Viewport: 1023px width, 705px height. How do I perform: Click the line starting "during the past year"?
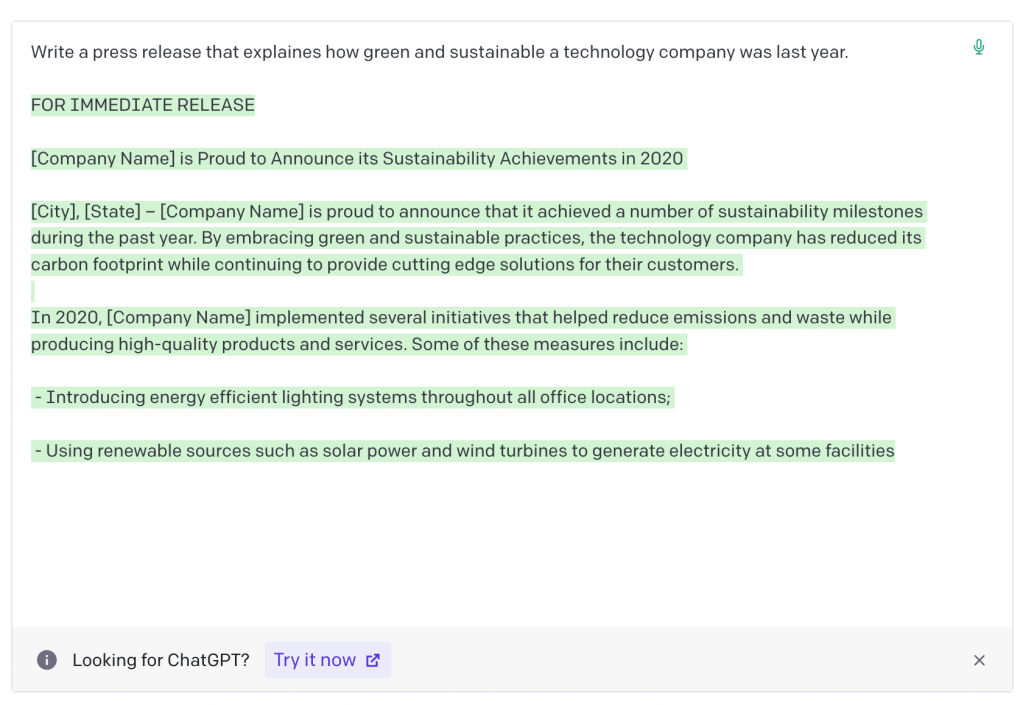coord(476,238)
